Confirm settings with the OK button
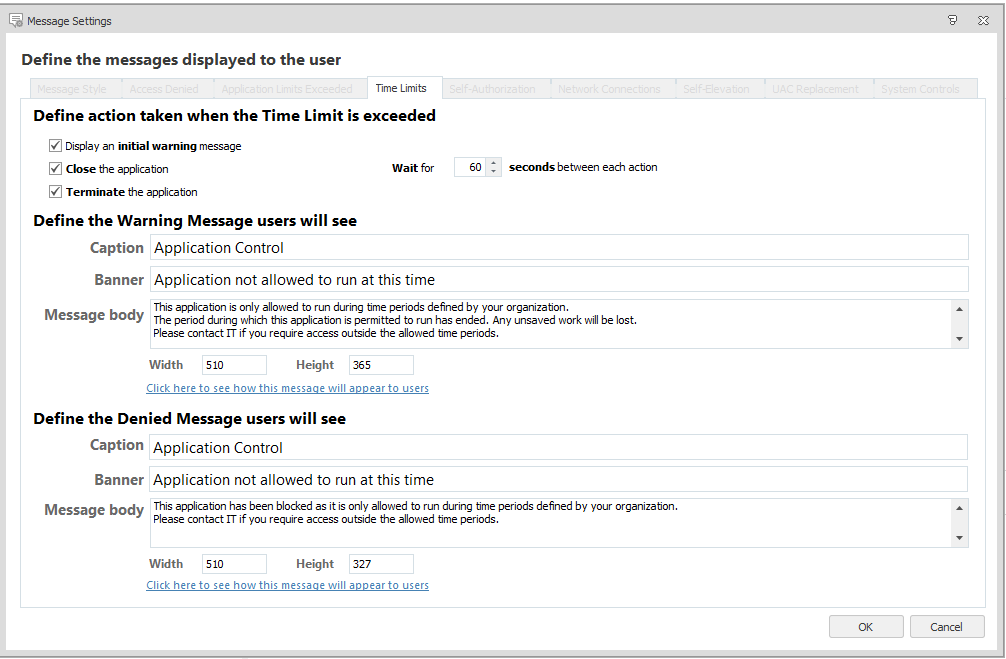1006x659 pixels. [866, 627]
